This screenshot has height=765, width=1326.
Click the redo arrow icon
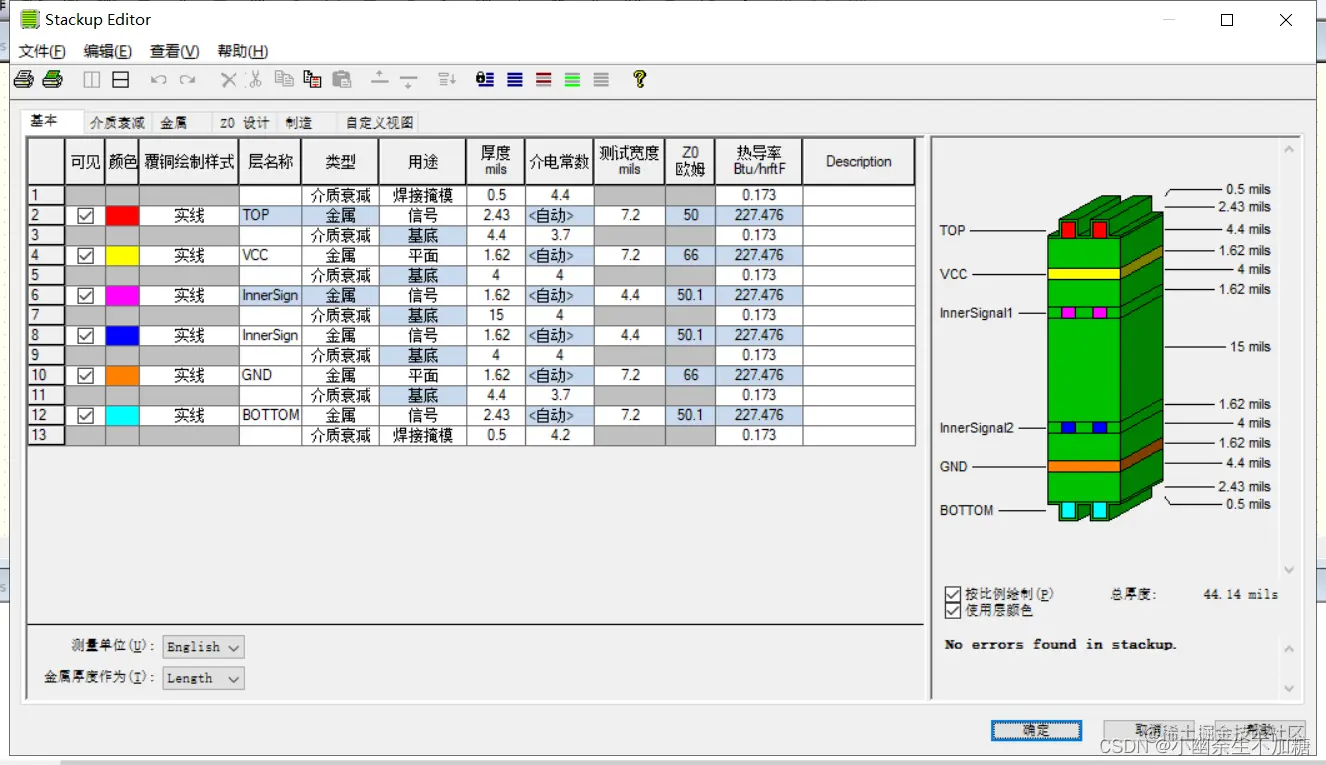188,79
